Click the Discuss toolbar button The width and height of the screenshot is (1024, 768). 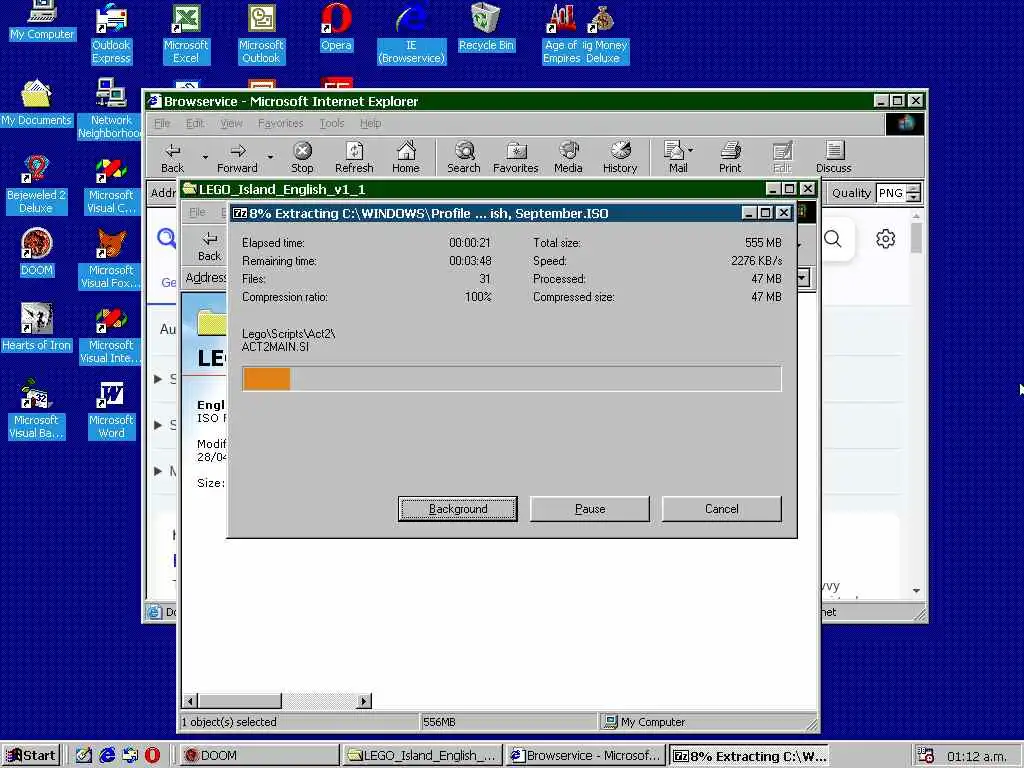(834, 158)
